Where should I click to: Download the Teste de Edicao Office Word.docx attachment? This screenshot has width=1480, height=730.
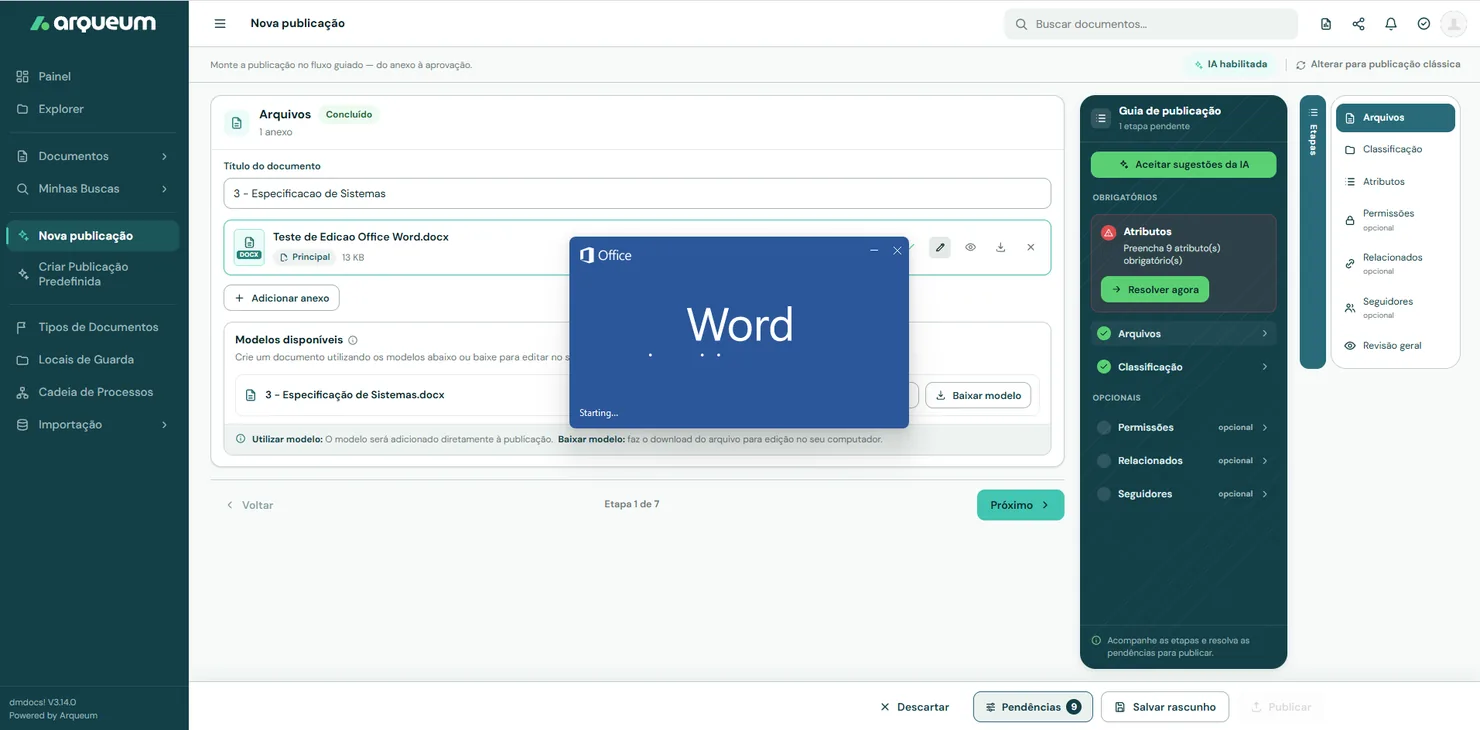point(1000,247)
